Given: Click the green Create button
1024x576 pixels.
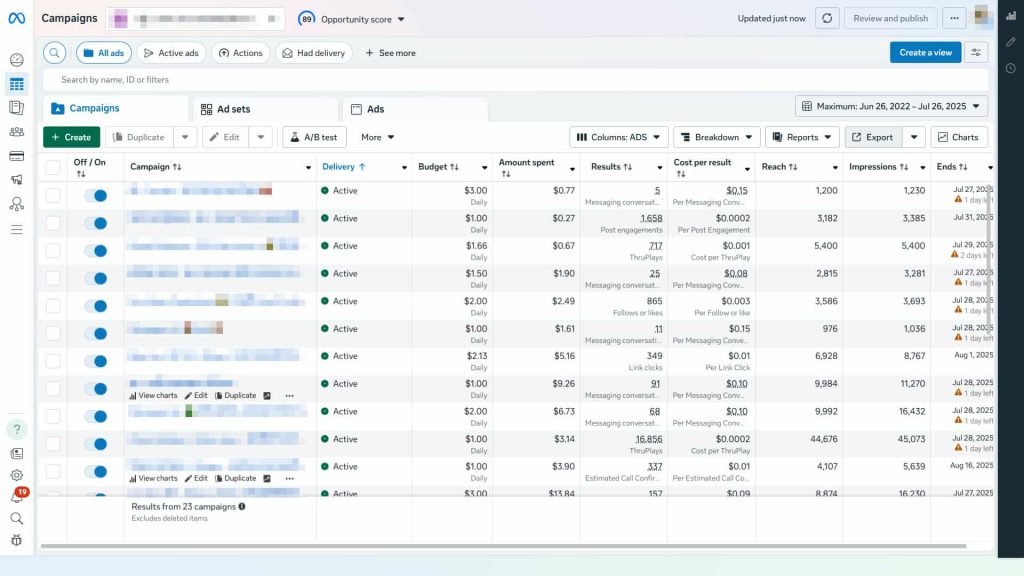Looking at the screenshot, I should tap(71, 137).
